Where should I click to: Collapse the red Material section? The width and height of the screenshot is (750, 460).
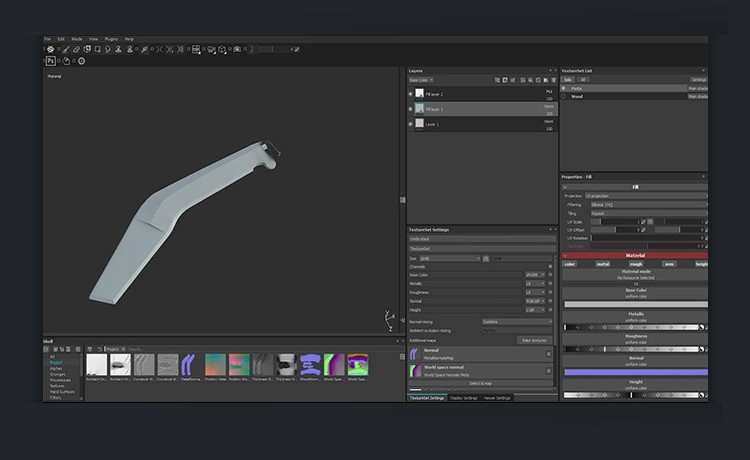pyautogui.click(x=566, y=255)
